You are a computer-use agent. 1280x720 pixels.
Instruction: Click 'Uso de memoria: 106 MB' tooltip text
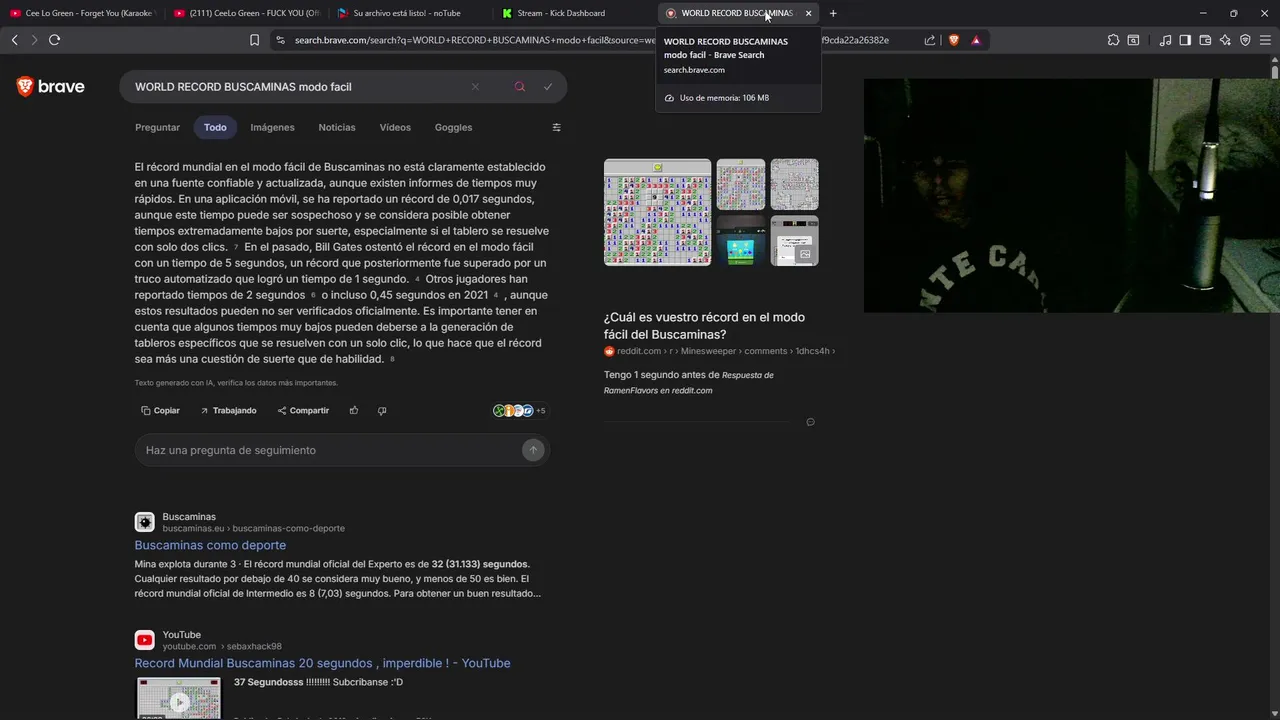(x=724, y=98)
